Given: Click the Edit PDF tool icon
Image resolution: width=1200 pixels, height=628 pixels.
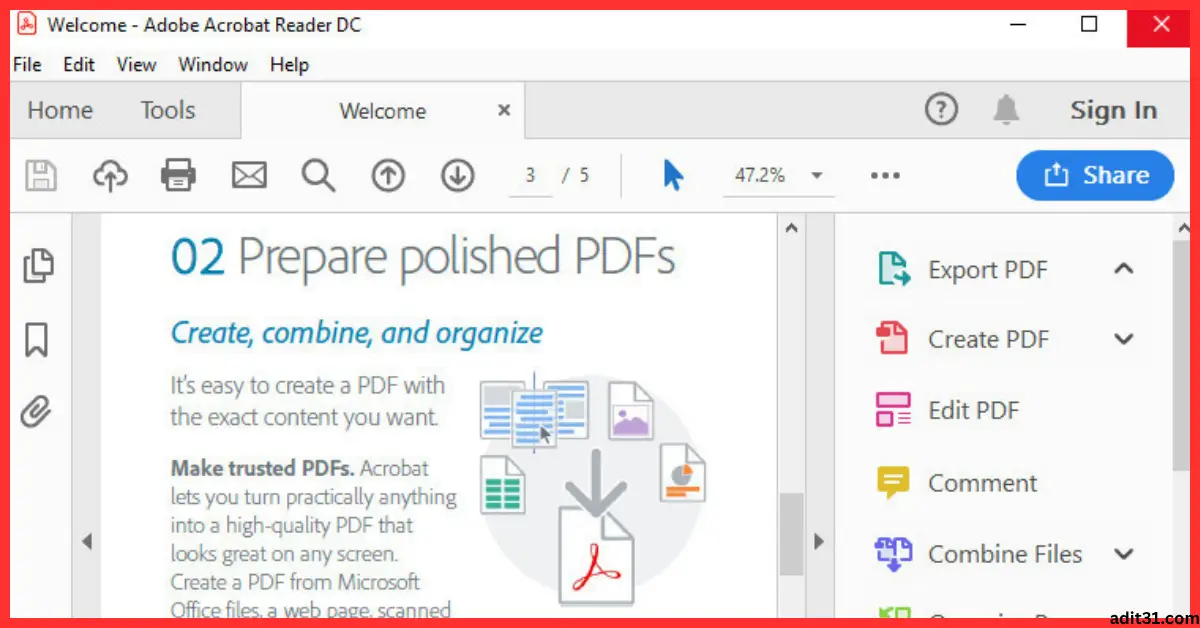Looking at the screenshot, I should 893,410.
